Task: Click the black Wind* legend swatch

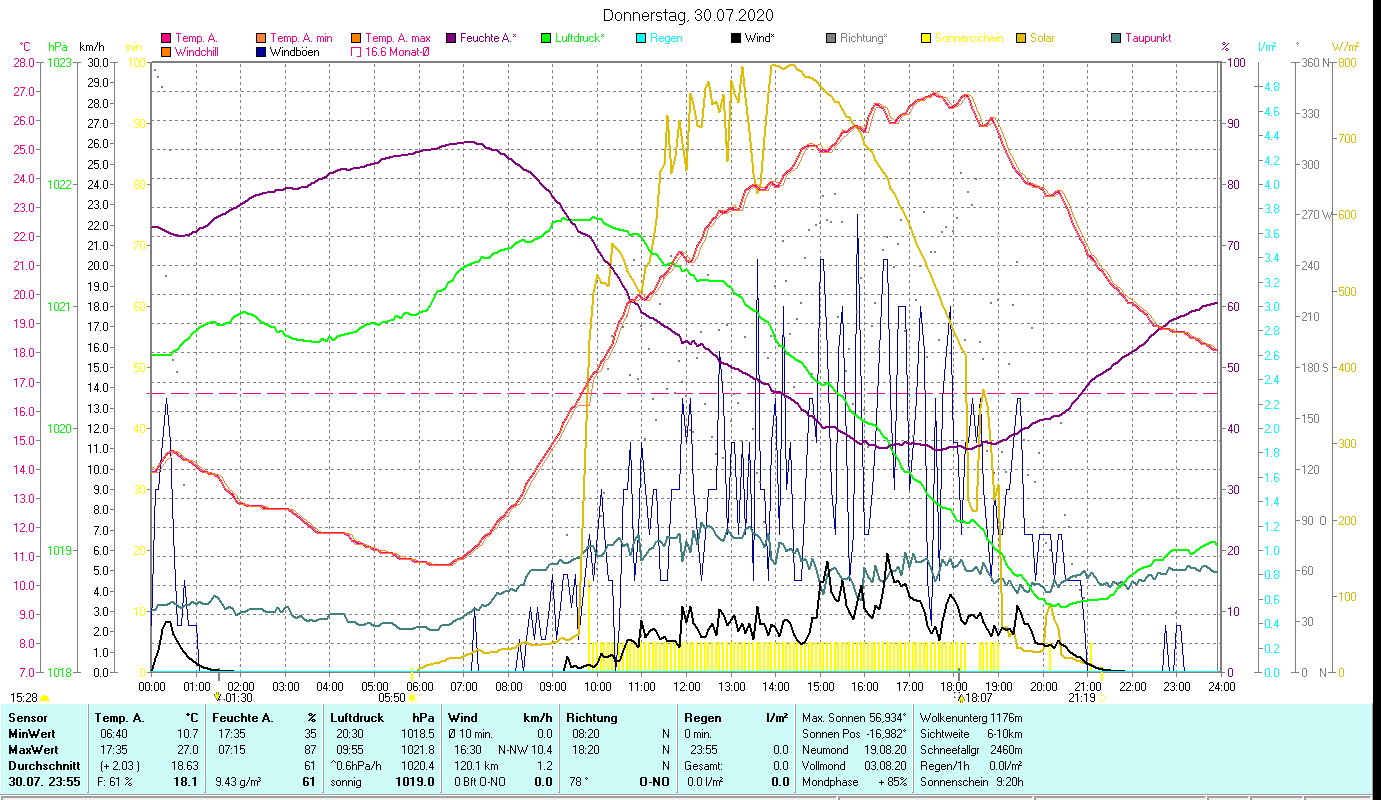Action: (x=736, y=38)
